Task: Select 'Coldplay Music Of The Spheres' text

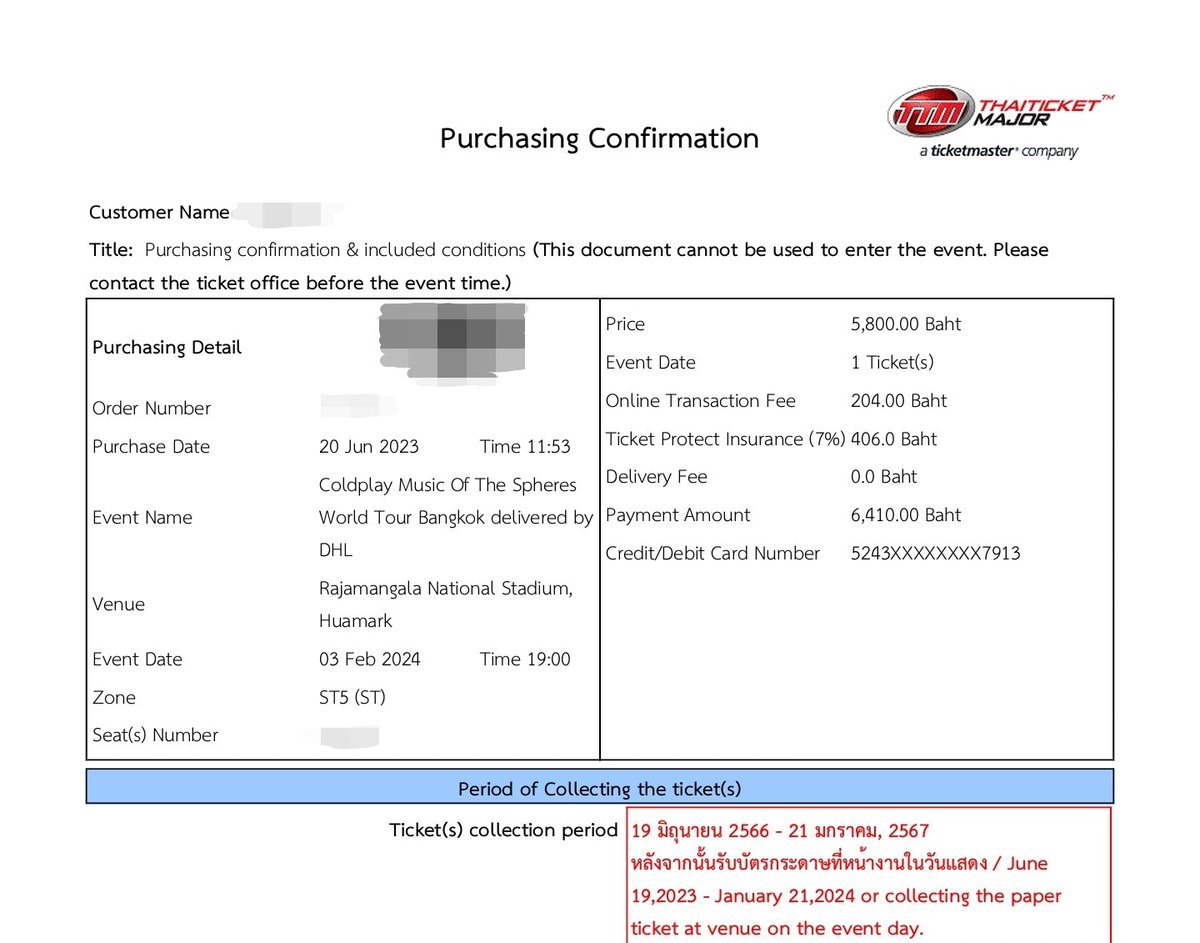Action: pyautogui.click(x=448, y=485)
